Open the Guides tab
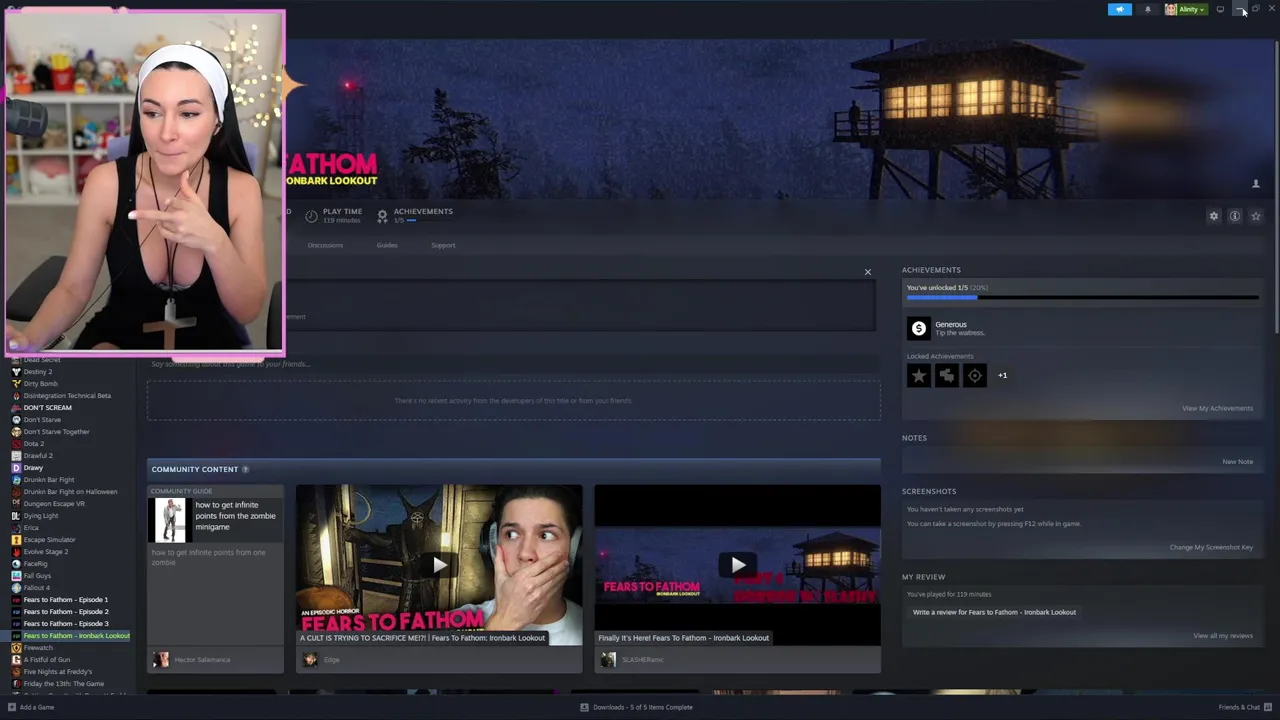This screenshot has height=720, width=1280. point(387,245)
